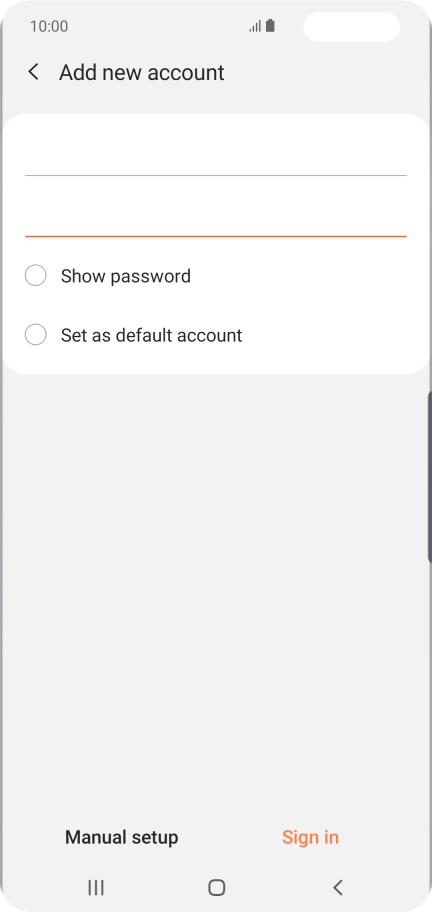Image resolution: width=432 pixels, height=912 pixels.
Task: Tap the back arrow beside Add new account
Action: 34,72
